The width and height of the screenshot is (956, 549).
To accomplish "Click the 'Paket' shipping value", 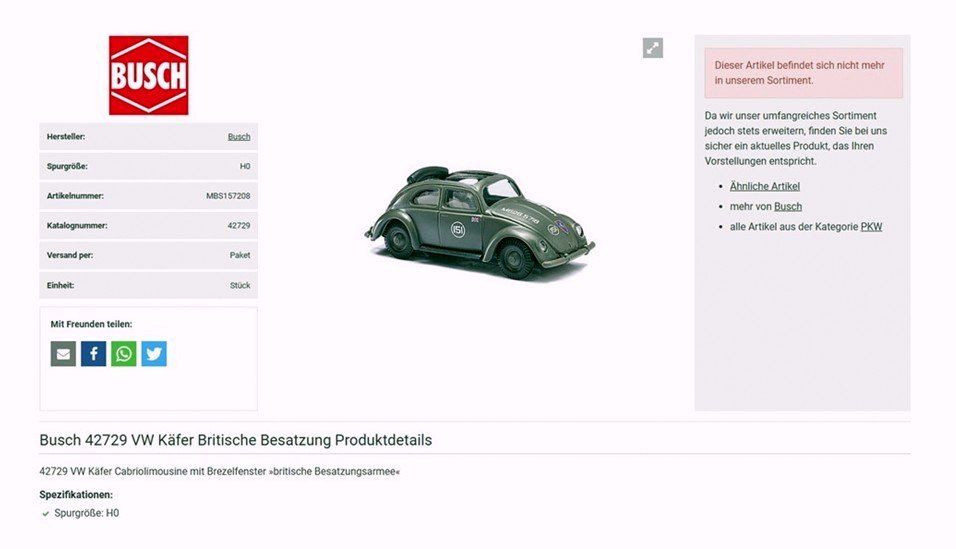I will tap(240, 255).
